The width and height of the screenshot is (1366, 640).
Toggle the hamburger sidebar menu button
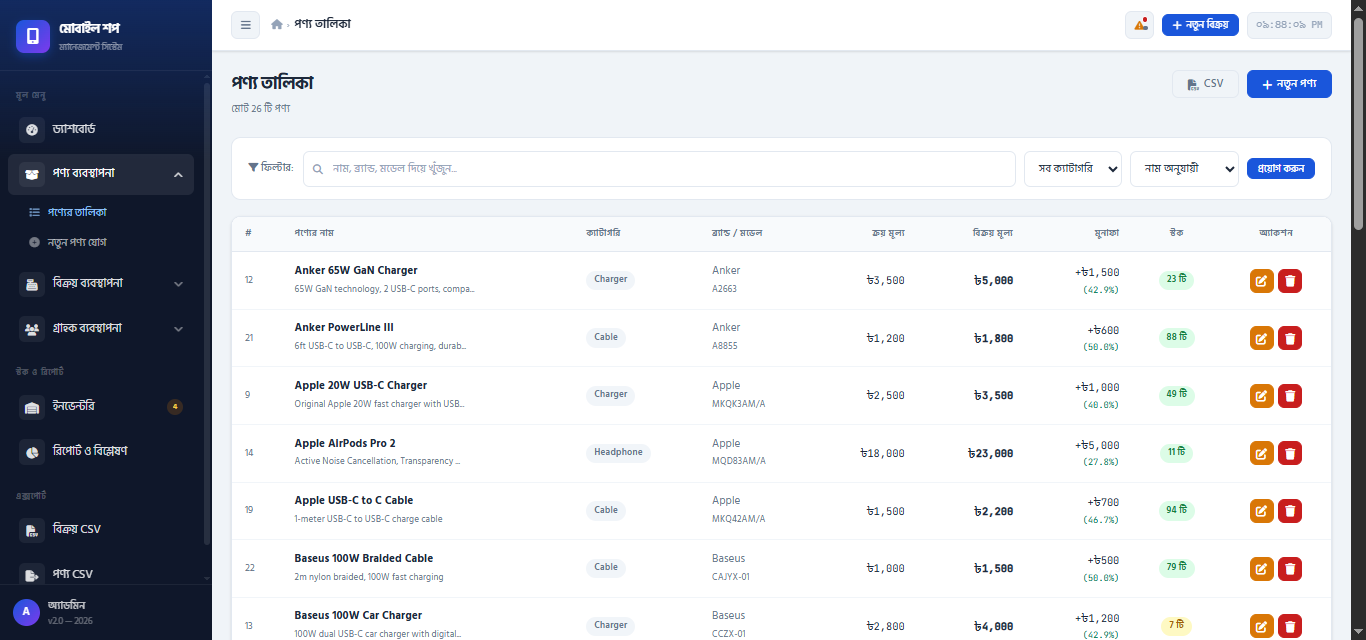tap(245, 25)
